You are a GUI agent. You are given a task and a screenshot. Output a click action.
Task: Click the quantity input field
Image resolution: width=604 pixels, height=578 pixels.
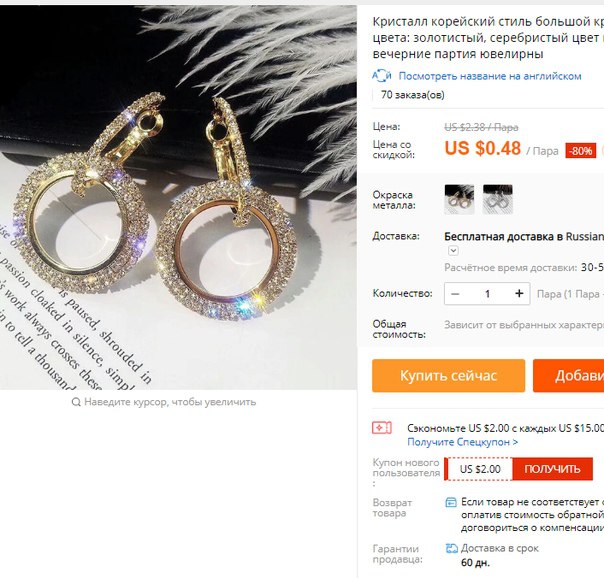pos(487,294)
